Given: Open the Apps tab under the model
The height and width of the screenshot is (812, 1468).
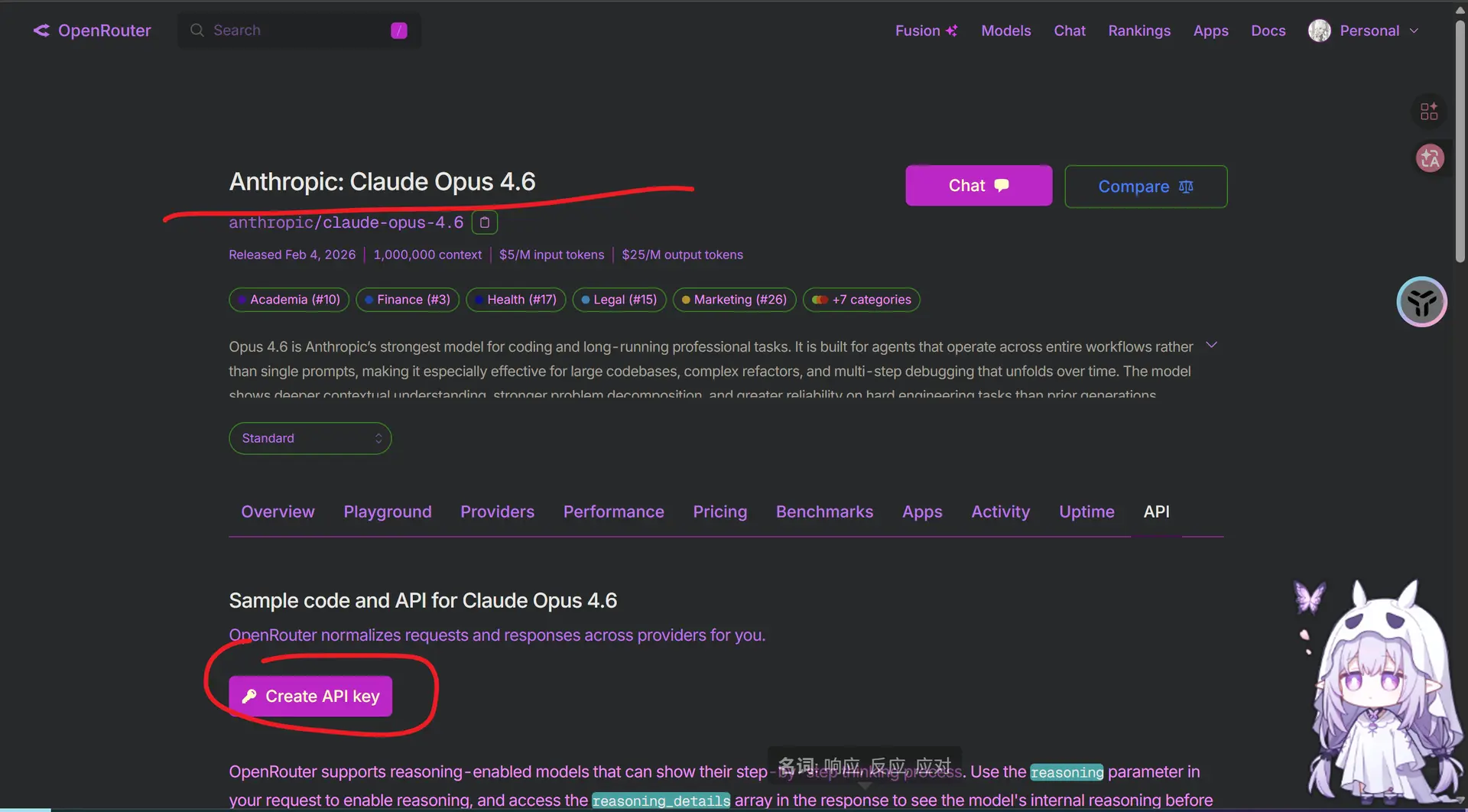Looking at the screenshot, I should pyautogui.click(x=922, y=512).
